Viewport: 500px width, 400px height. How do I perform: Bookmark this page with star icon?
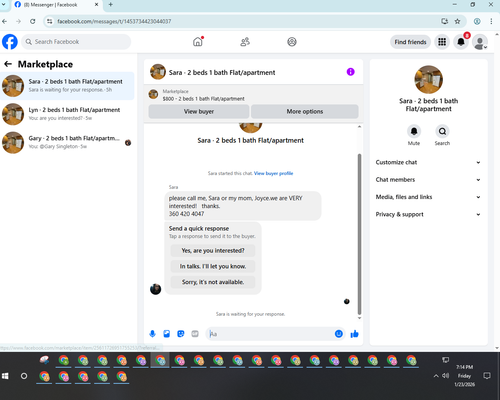[457, 21]
